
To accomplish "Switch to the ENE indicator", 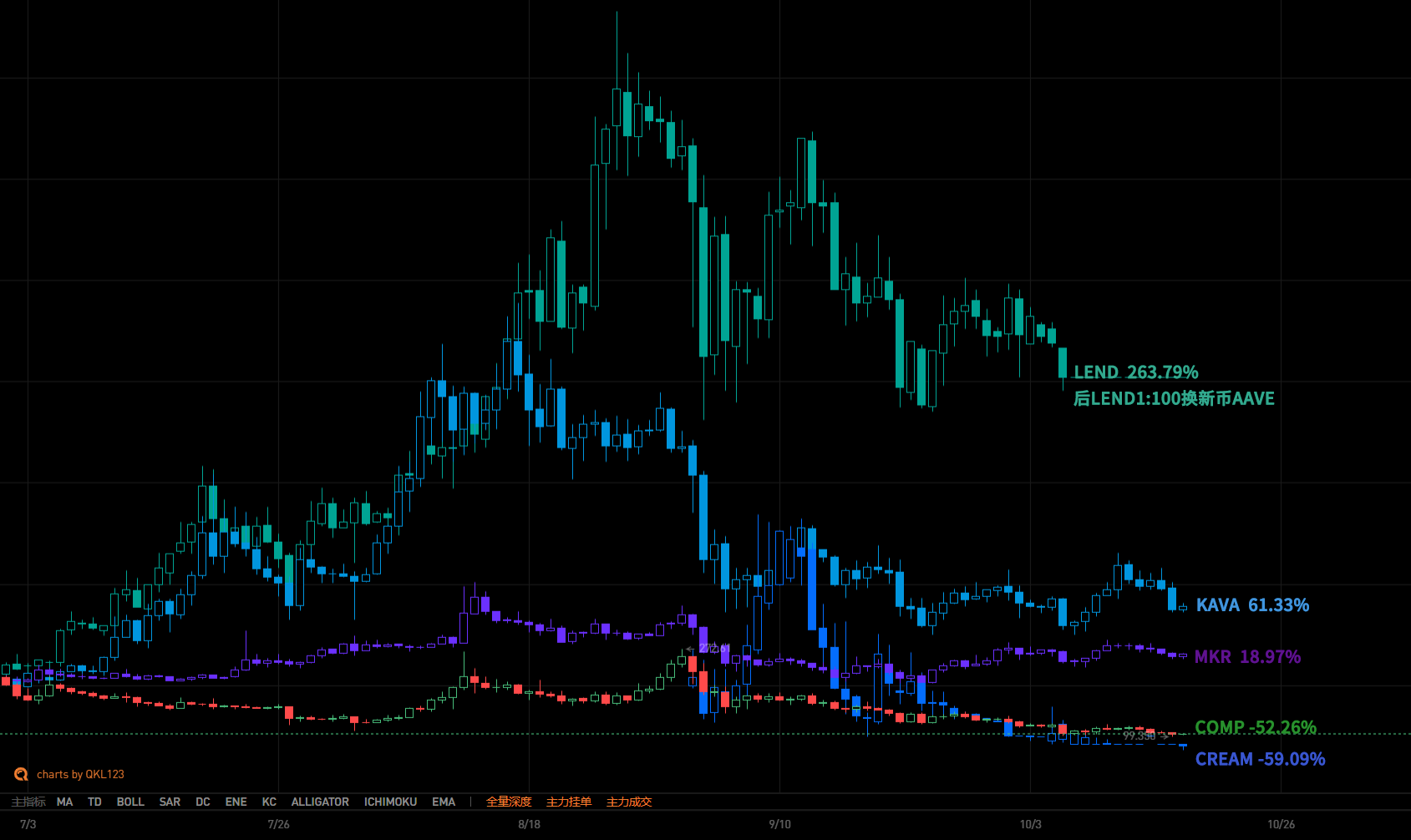I will 236,802.
